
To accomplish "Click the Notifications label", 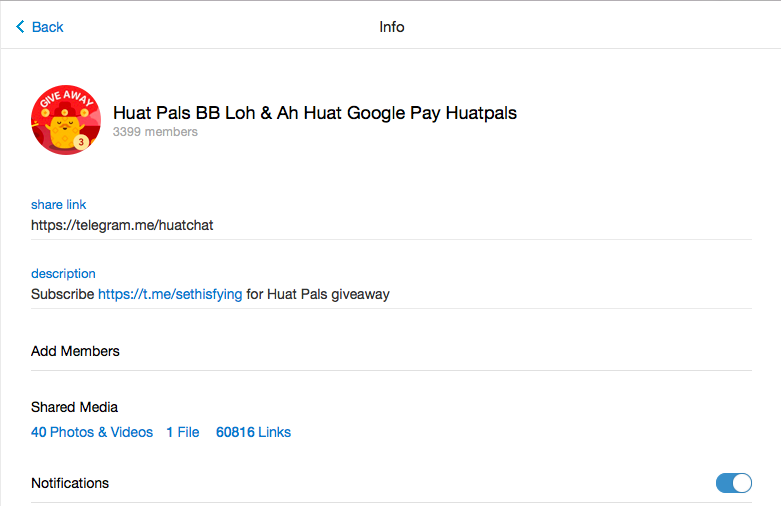I will coord(70,483).
